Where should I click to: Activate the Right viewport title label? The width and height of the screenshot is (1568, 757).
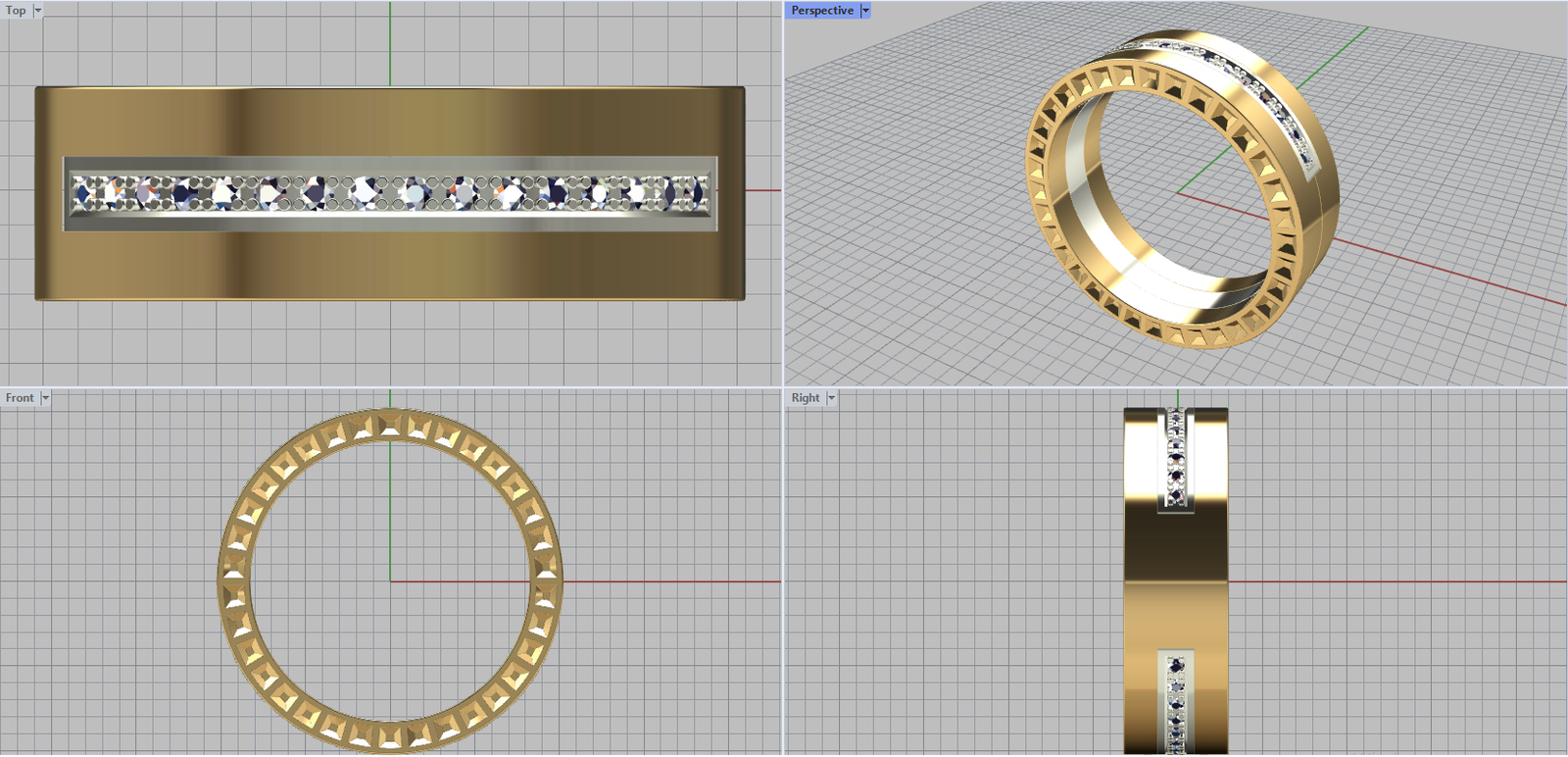coord(805,397)
